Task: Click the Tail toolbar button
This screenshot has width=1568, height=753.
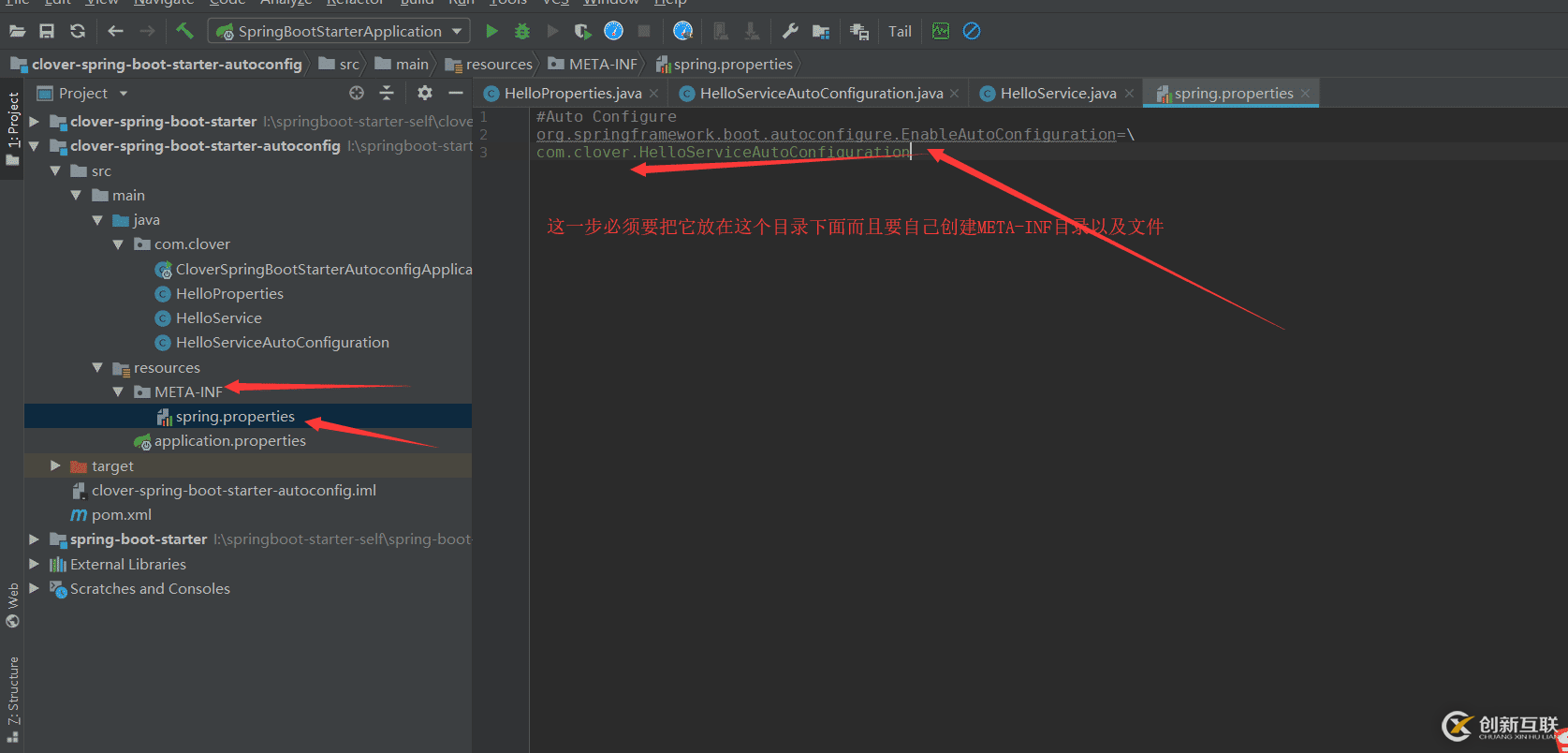Action: pyautogui.click(x=900, y=31)
